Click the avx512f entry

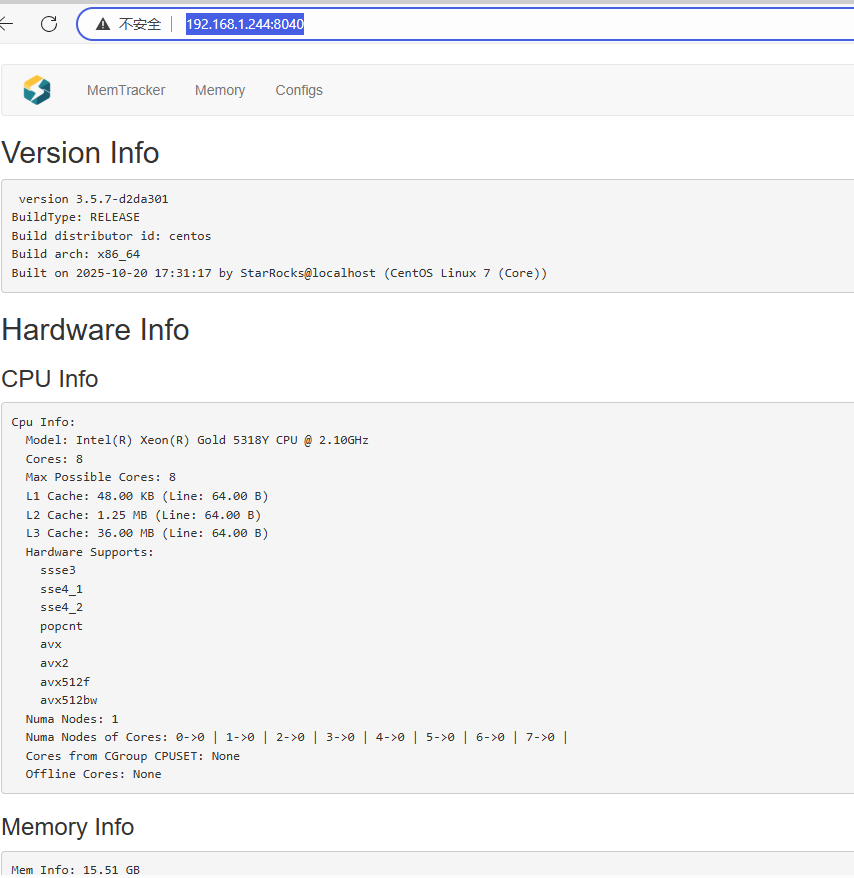(x=65, y=682)
